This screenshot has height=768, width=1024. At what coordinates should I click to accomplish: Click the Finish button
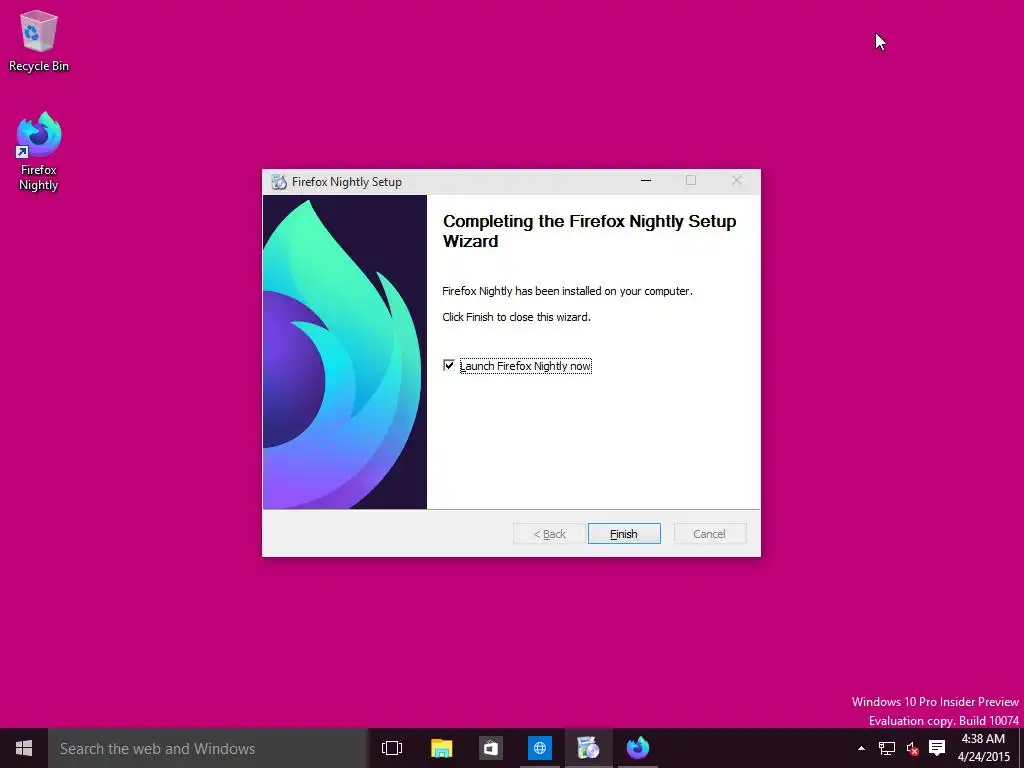(624, 534)
